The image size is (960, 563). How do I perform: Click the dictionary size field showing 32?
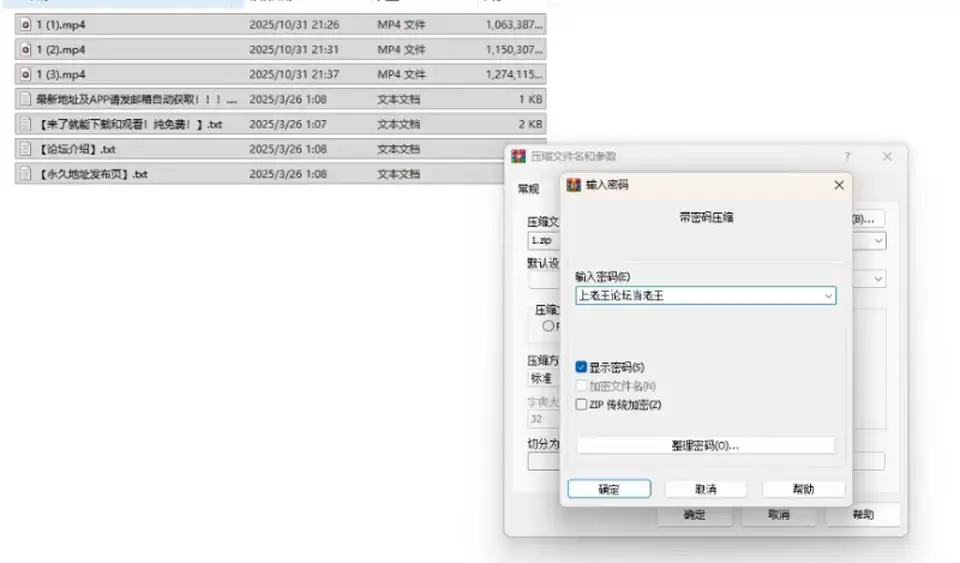(544, 419)
